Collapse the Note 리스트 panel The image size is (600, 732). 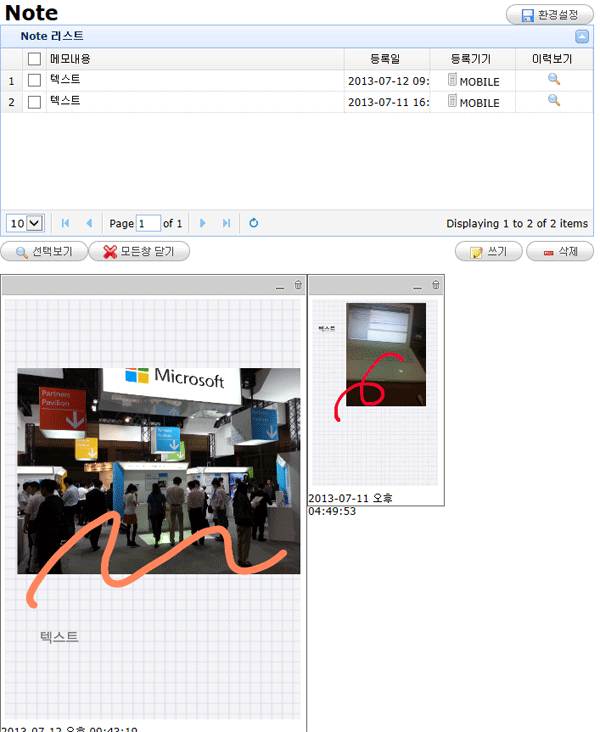click(x=582, y=36)
